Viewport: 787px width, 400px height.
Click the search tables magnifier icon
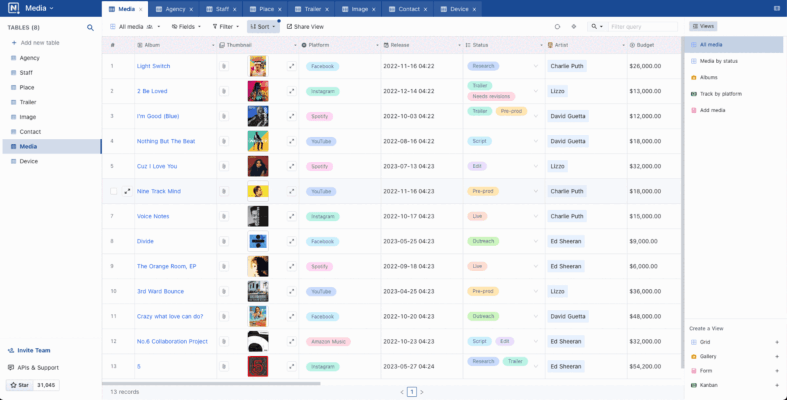[90, 27]
